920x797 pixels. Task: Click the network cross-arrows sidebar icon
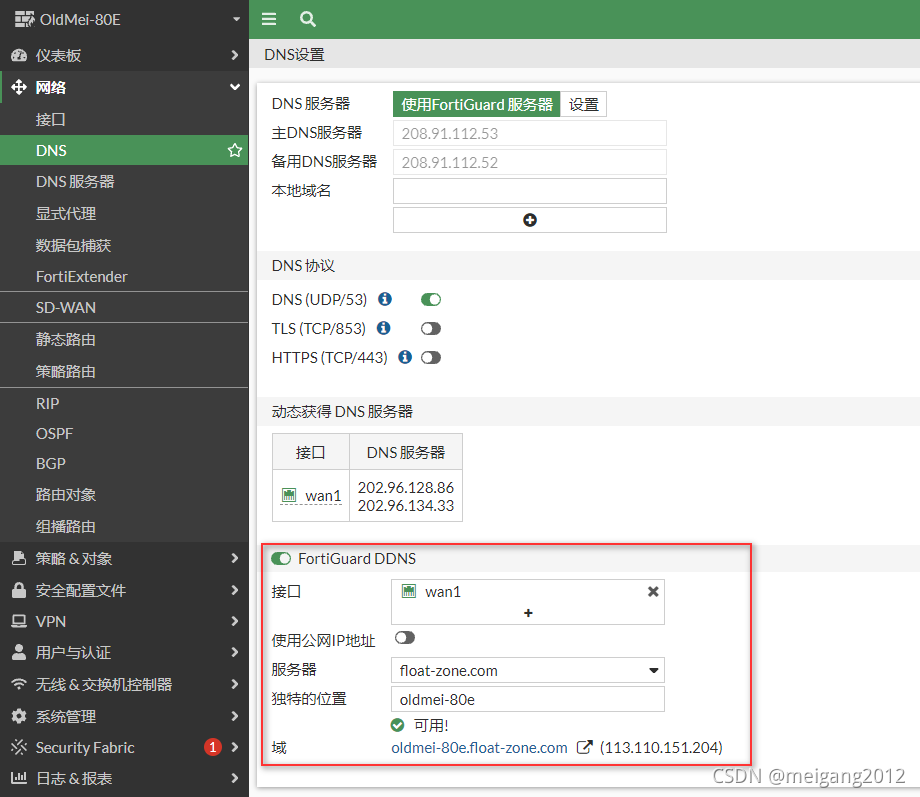(19, 87)
